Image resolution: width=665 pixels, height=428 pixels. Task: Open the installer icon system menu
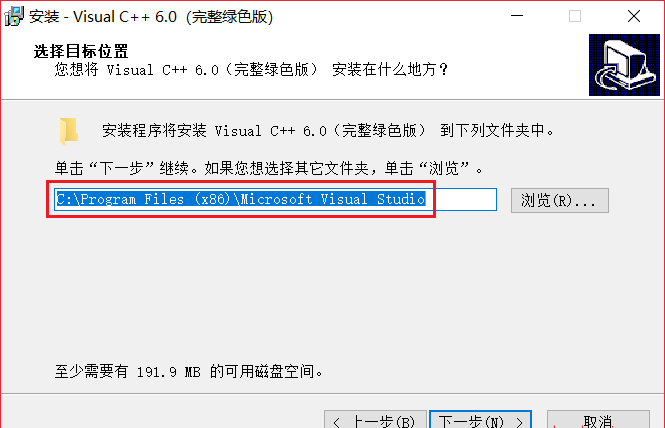pos(14,16)
